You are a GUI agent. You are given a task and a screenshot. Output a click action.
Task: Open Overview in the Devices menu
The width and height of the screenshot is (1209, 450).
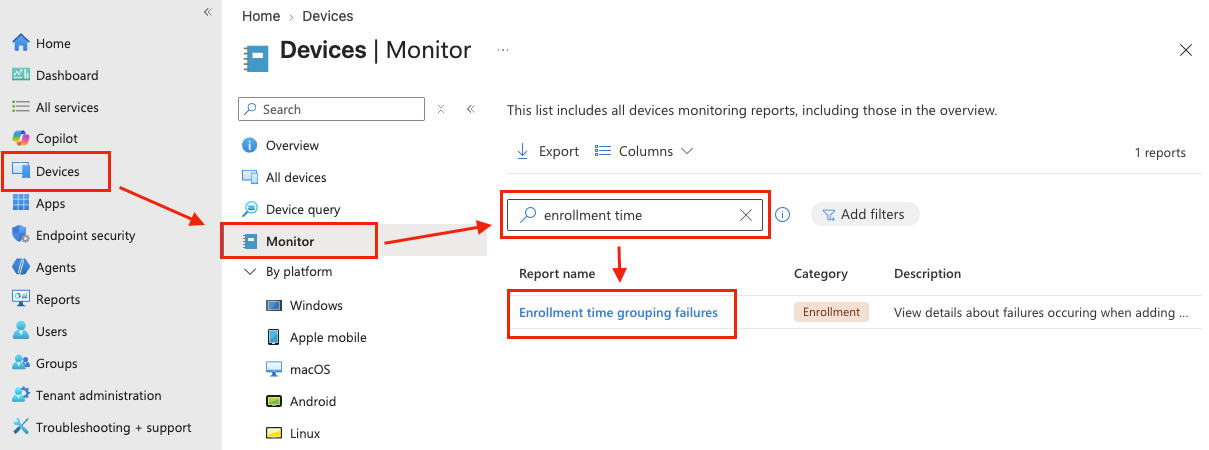[292, 145]
